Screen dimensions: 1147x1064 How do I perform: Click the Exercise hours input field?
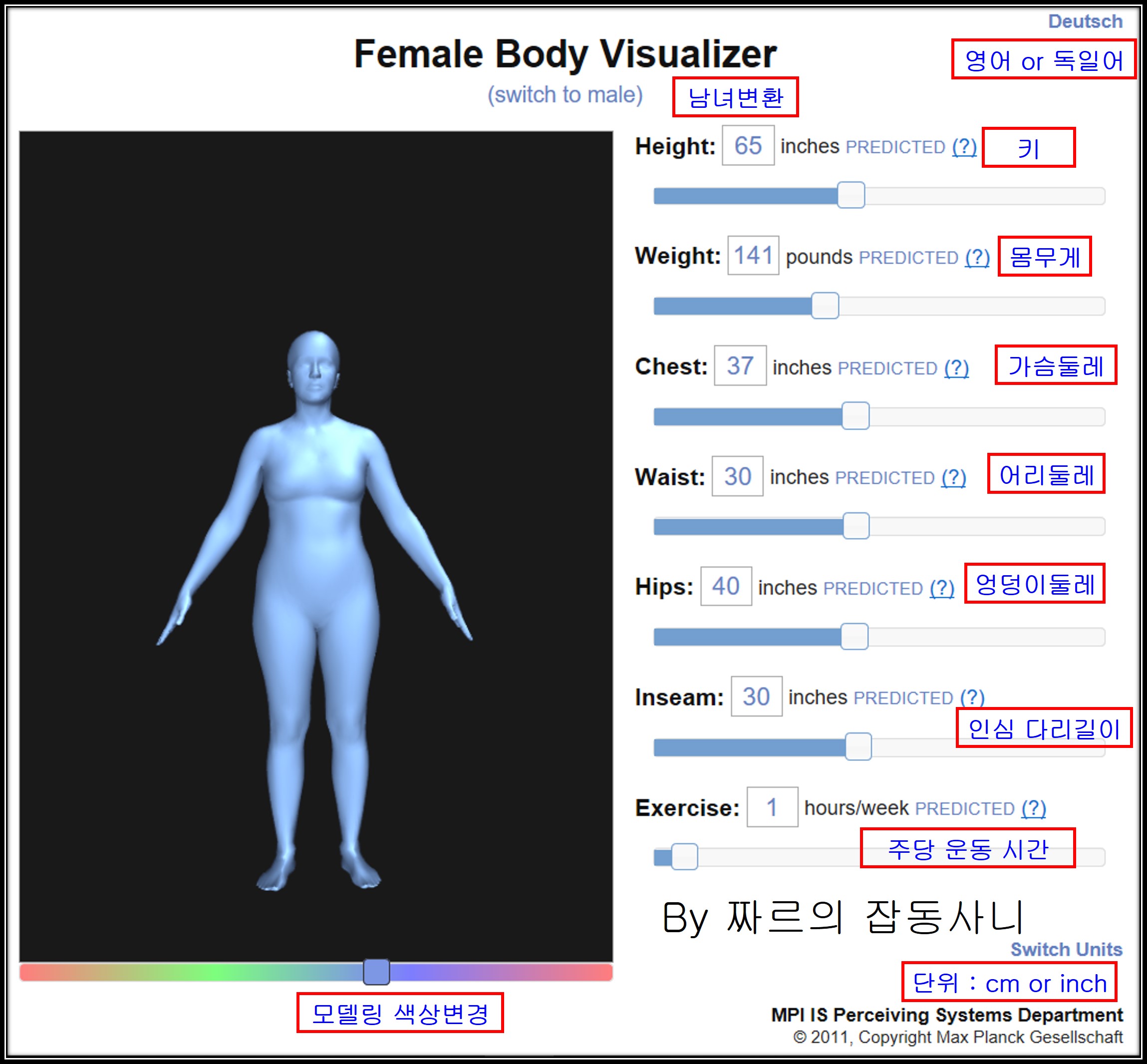(x=772, y=807)
